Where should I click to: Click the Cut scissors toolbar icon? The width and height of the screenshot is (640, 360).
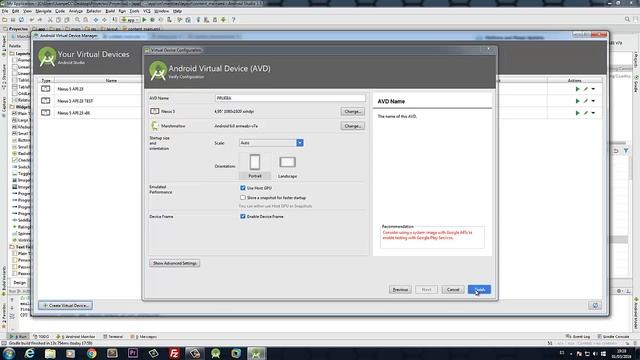coord(50,20)
